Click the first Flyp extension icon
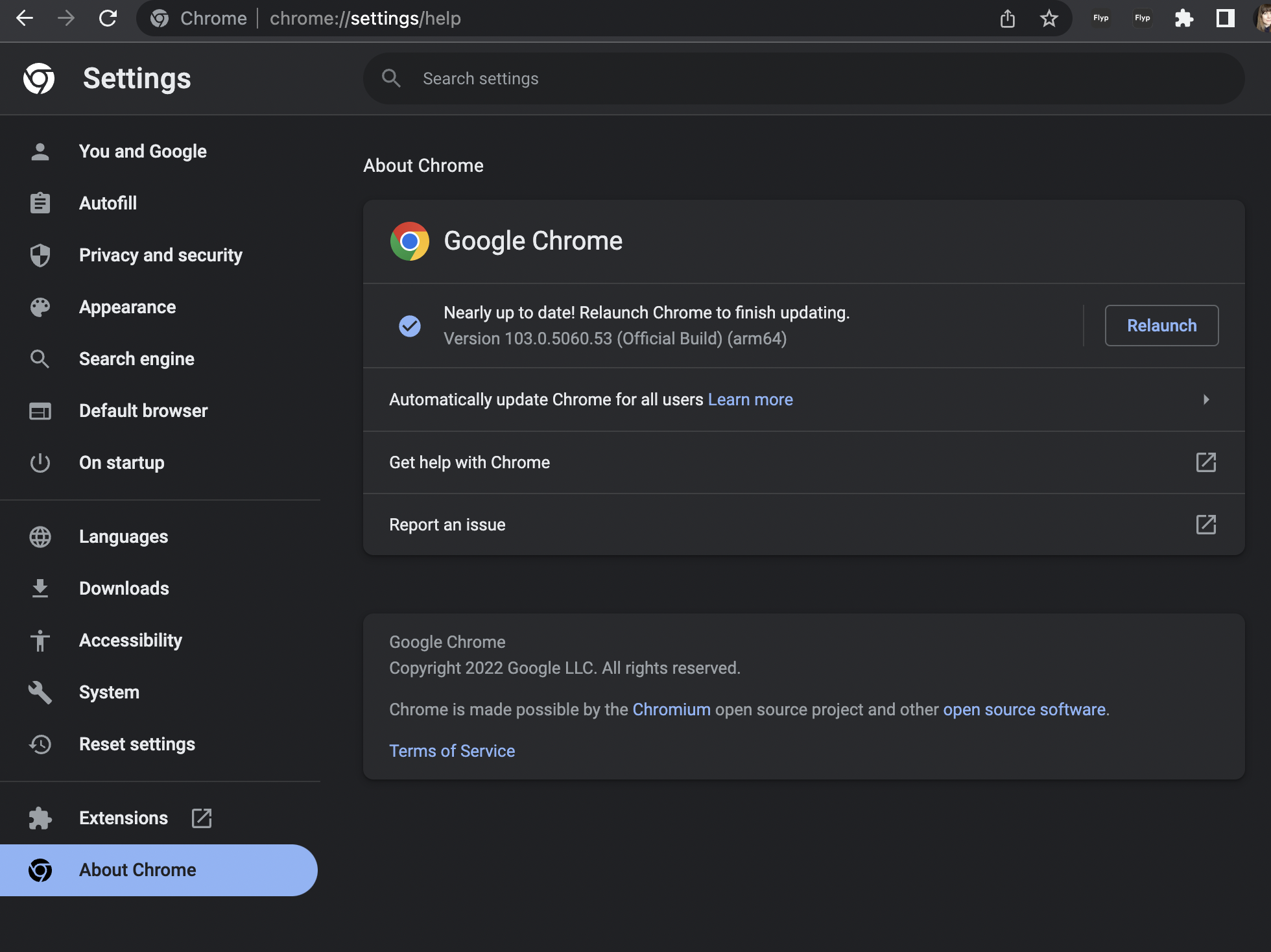The height and width of the screenshot is (952, 1271). pyautogui.click(x=1100, y=18)
